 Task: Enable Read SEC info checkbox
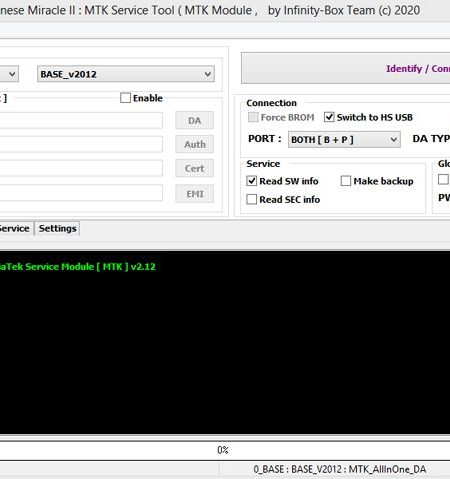[x=252, y=199]
